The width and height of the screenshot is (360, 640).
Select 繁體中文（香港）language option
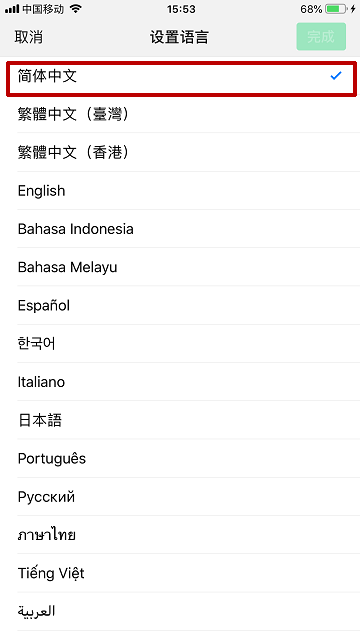click(180, 152)
